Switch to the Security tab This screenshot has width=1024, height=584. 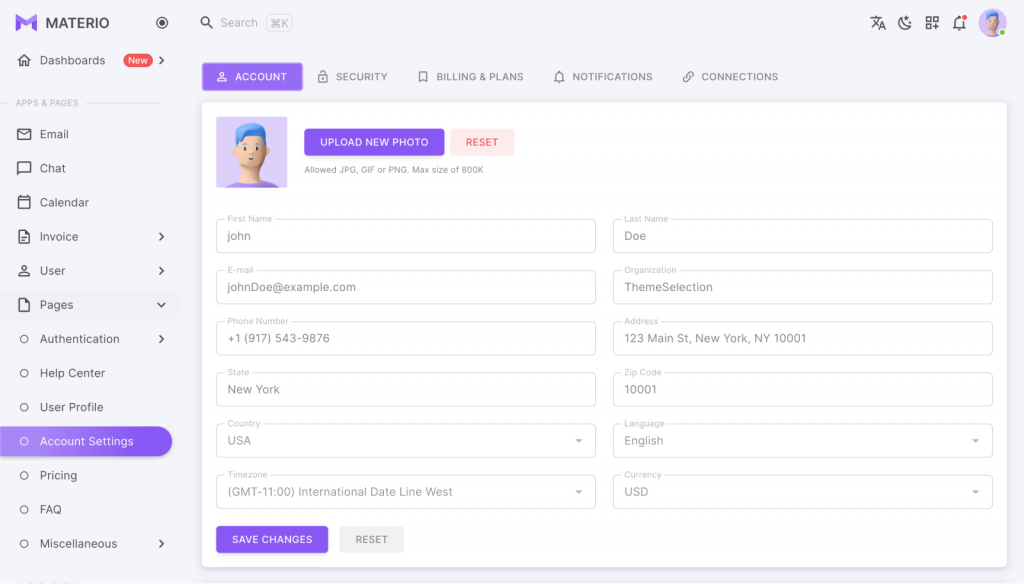point(353,76)
